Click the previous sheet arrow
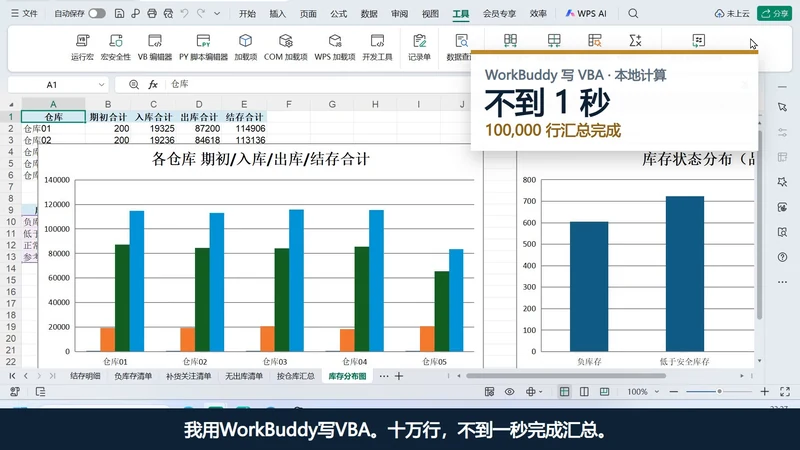The image size is (800, 450). pyautogui.click(x=26, y=376)
